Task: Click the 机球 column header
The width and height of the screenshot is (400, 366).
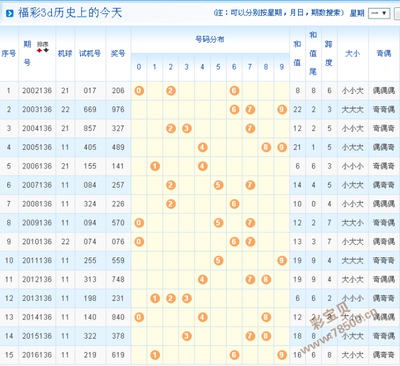Action: pyautogui.click(x=65, y=53)
